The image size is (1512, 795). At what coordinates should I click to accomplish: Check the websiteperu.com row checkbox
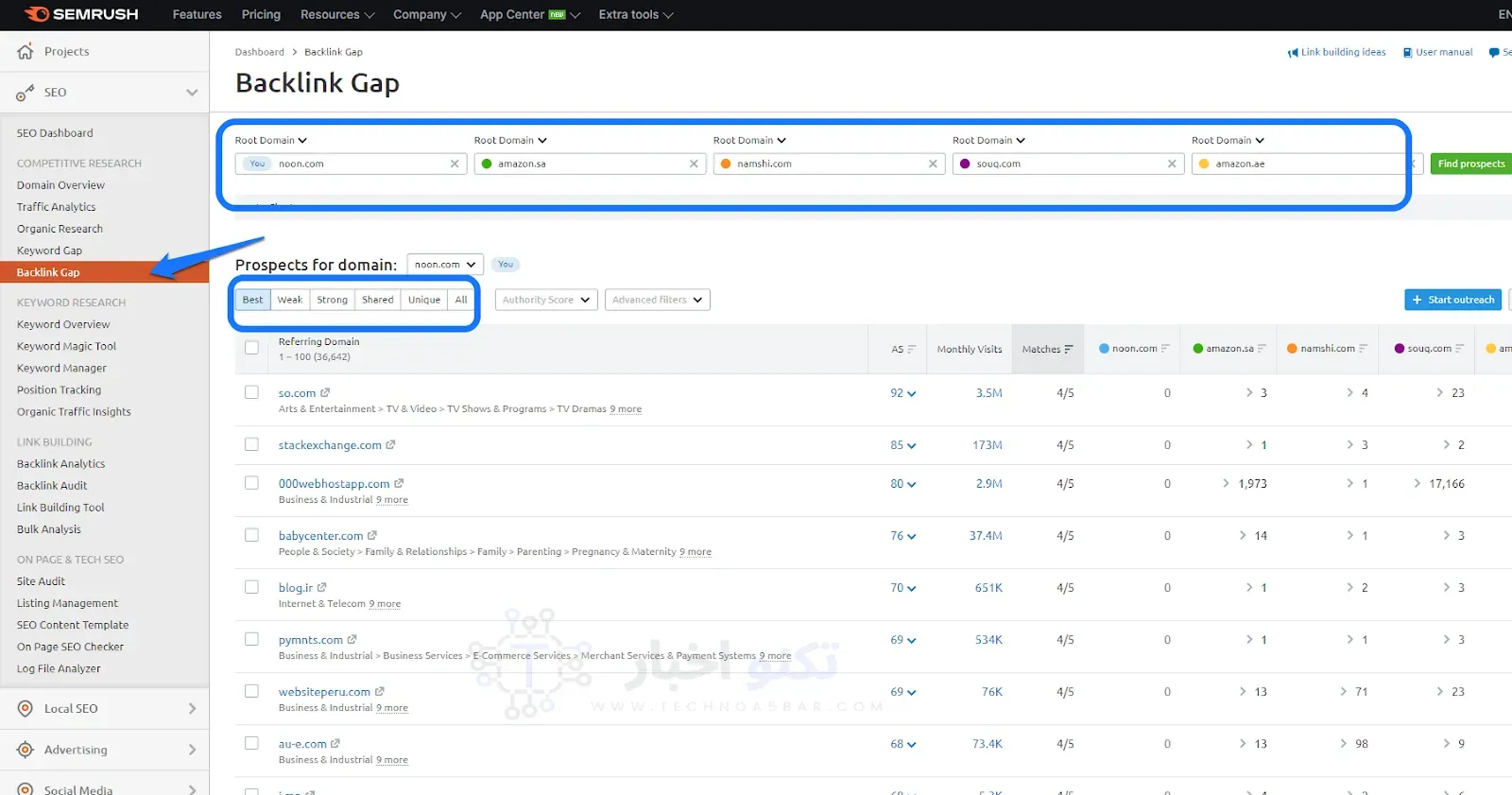pos(251,691)
